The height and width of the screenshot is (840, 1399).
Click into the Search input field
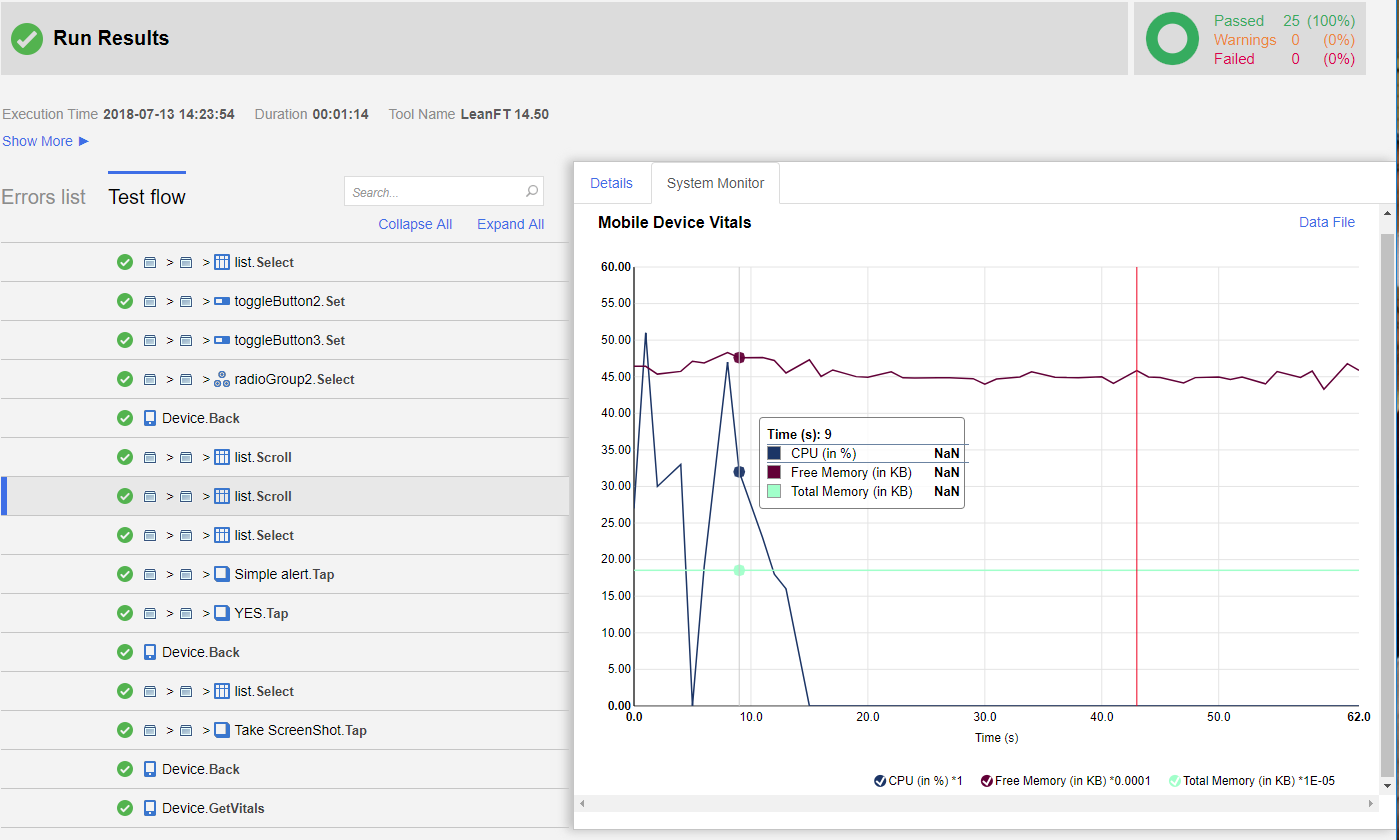tap(435, 192)
